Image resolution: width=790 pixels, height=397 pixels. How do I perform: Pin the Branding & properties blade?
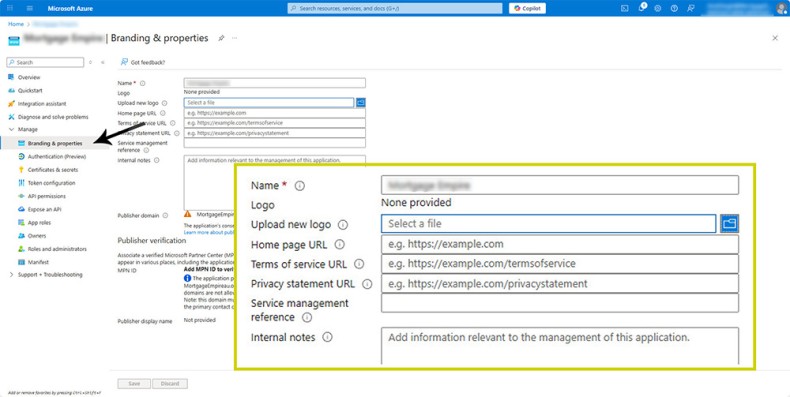[221, 38]
